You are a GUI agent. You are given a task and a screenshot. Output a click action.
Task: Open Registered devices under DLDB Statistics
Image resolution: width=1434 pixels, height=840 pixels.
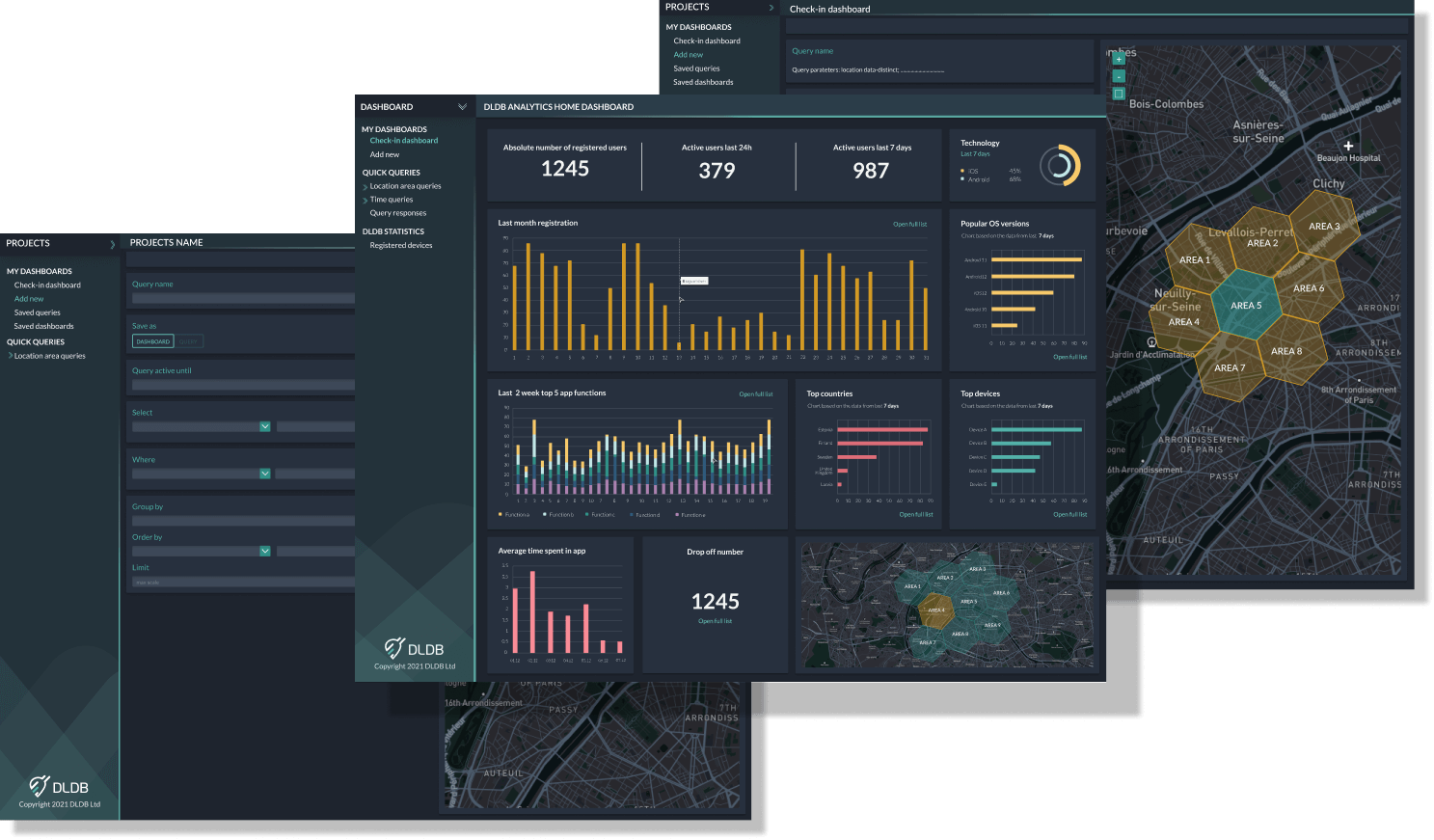point(401,246)
